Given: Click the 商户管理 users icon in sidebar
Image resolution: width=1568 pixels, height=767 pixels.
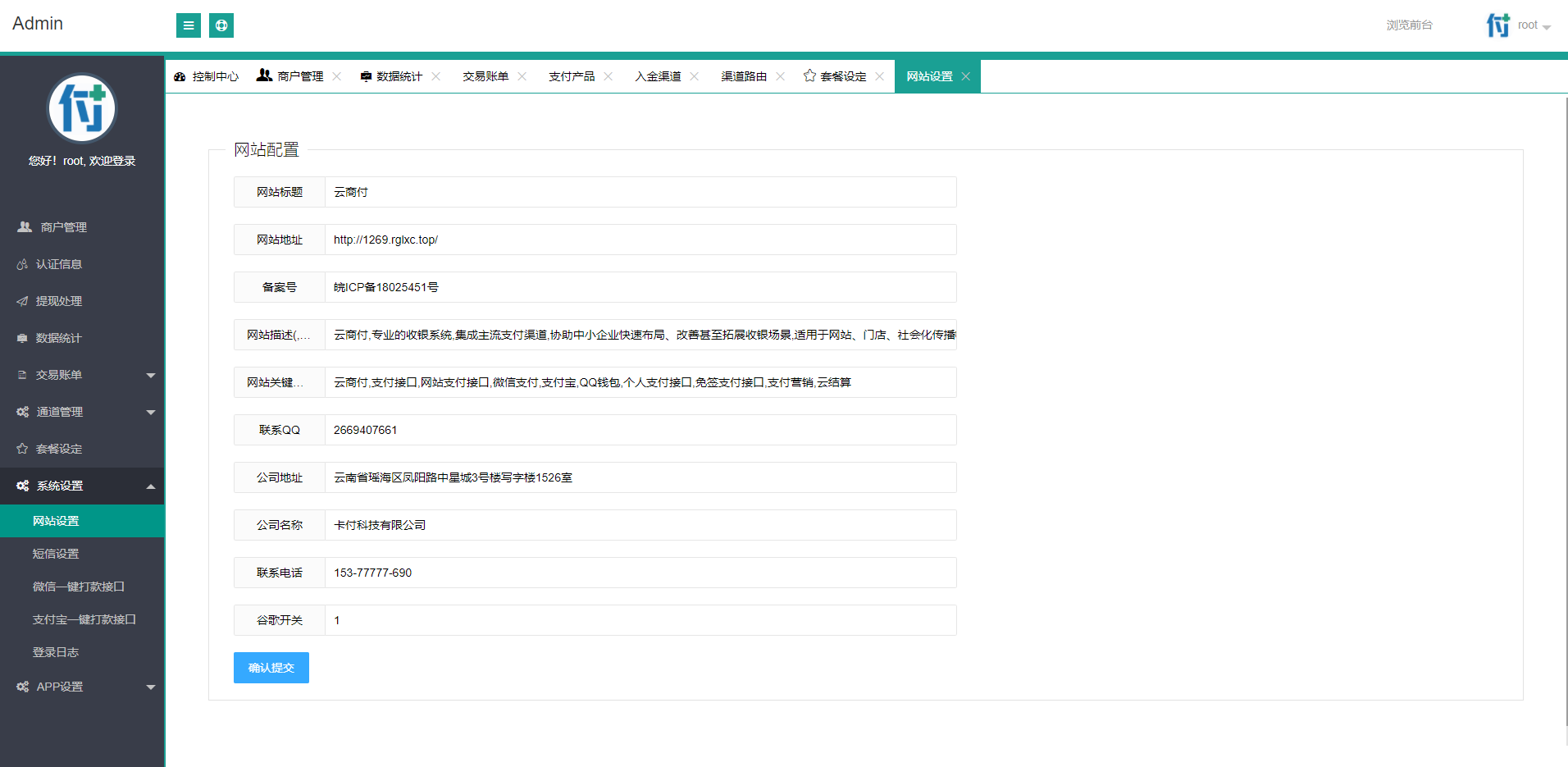Looking at the screenshot, I should (x=25, y=227).
